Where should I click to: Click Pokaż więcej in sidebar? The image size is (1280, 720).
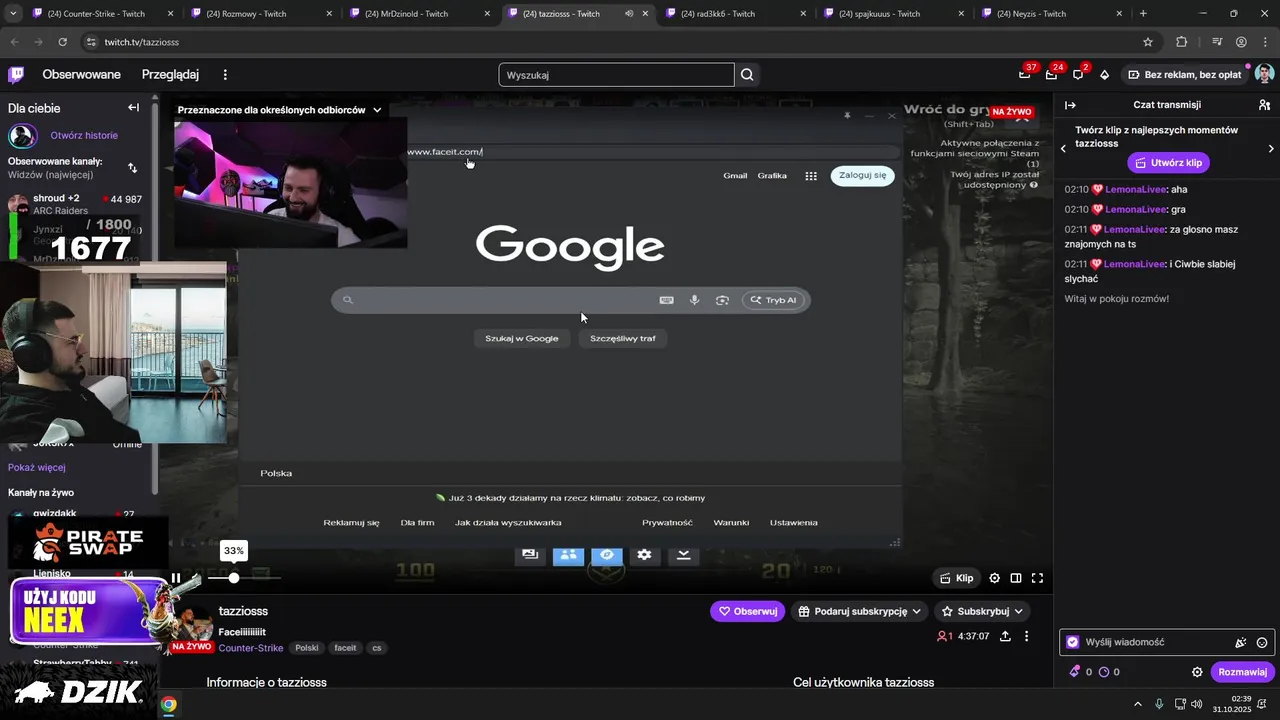(37, 467)
